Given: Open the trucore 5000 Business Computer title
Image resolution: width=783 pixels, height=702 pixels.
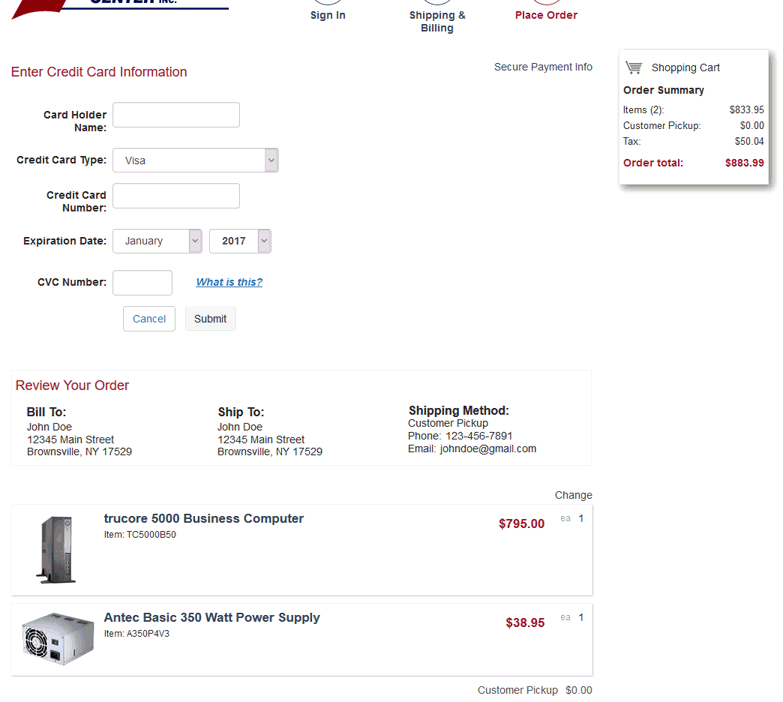Looking at the screenshot, I should click(204, 519).
